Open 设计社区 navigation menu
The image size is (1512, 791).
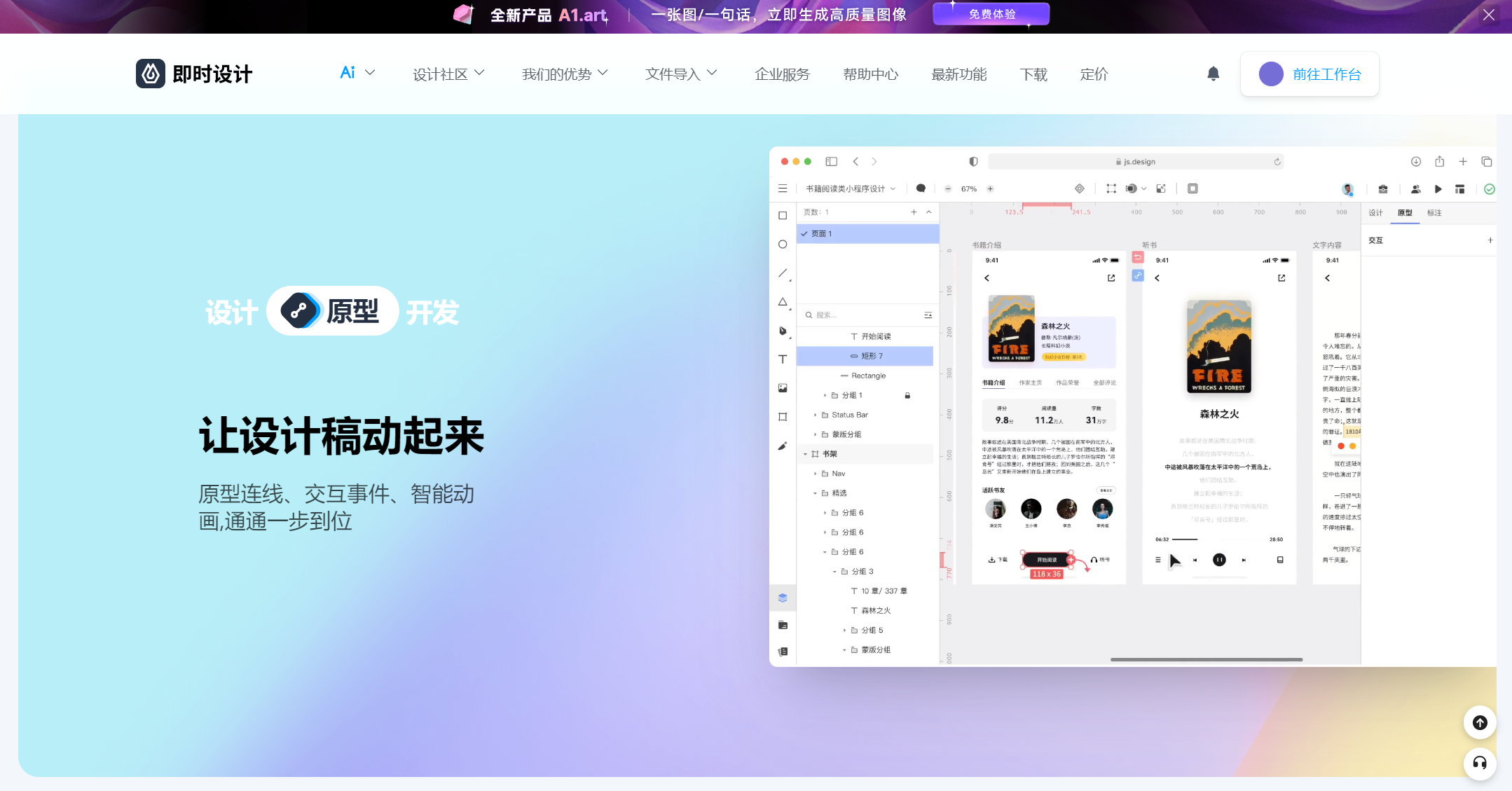pos(448,73)
